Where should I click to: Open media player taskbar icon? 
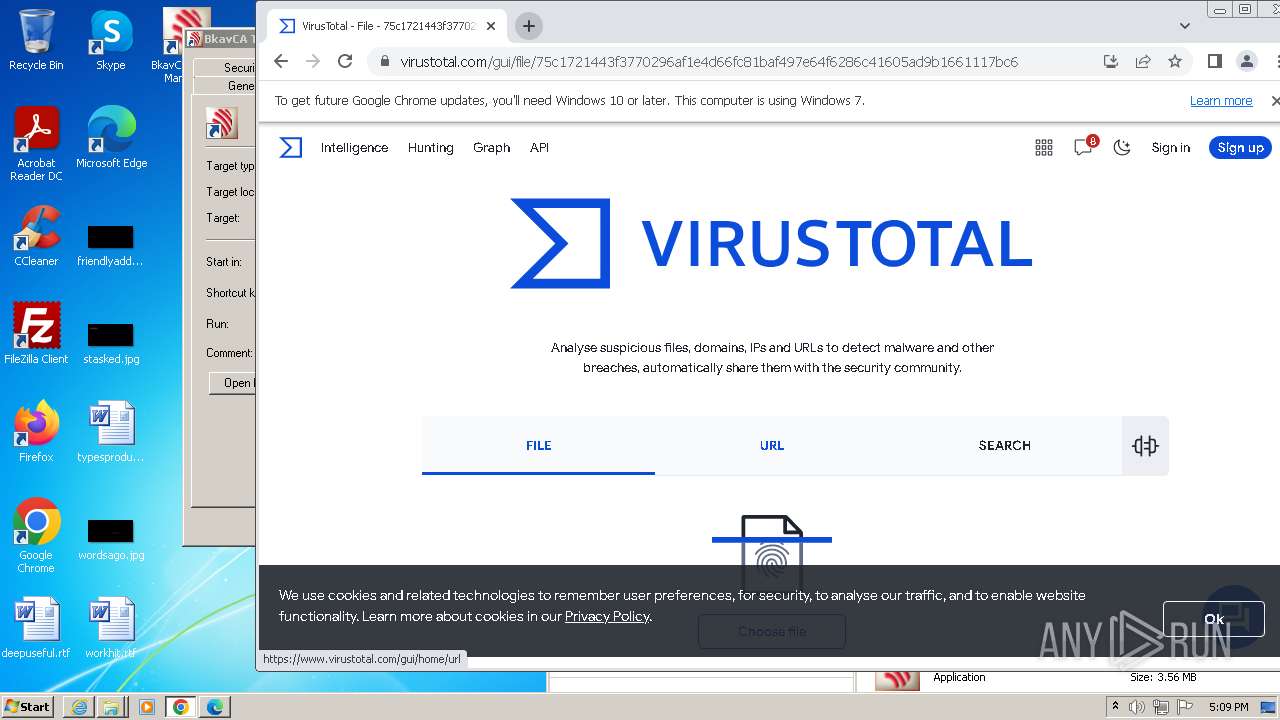(147, 707)
